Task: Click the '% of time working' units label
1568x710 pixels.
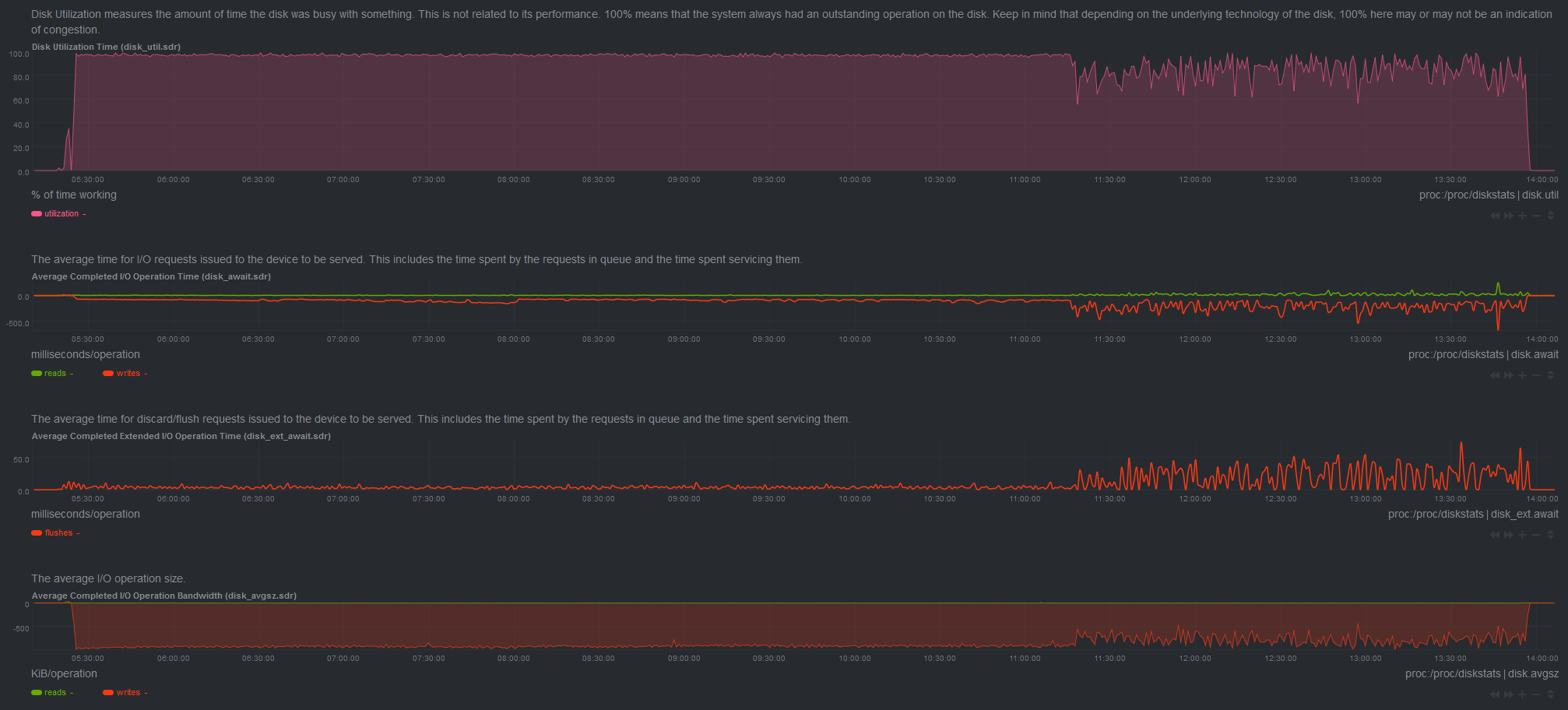Action: [x=74, y=195]
